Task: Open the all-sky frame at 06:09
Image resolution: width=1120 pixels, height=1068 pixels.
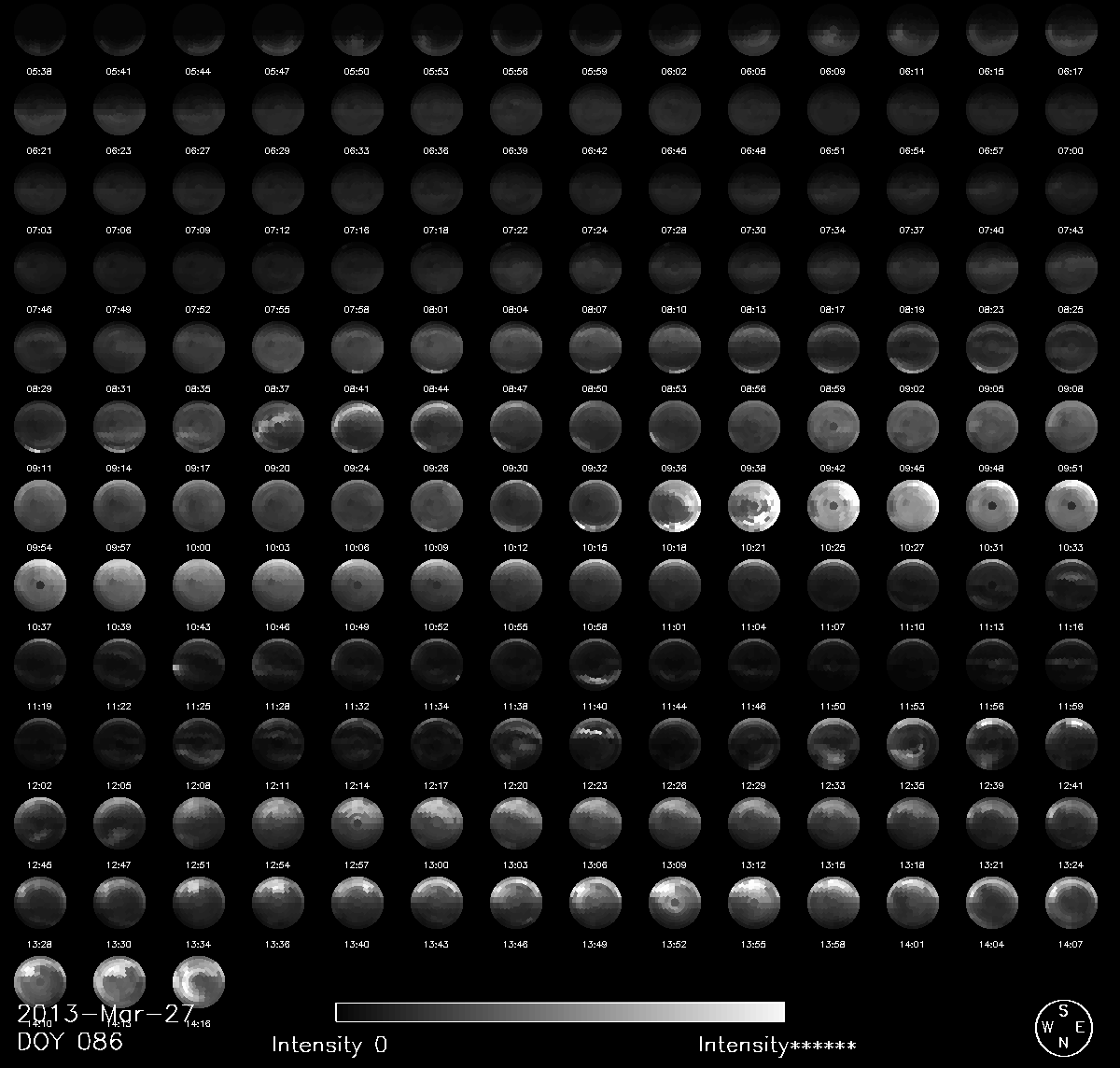Action: pyautogui.click(x=833, y=32)
